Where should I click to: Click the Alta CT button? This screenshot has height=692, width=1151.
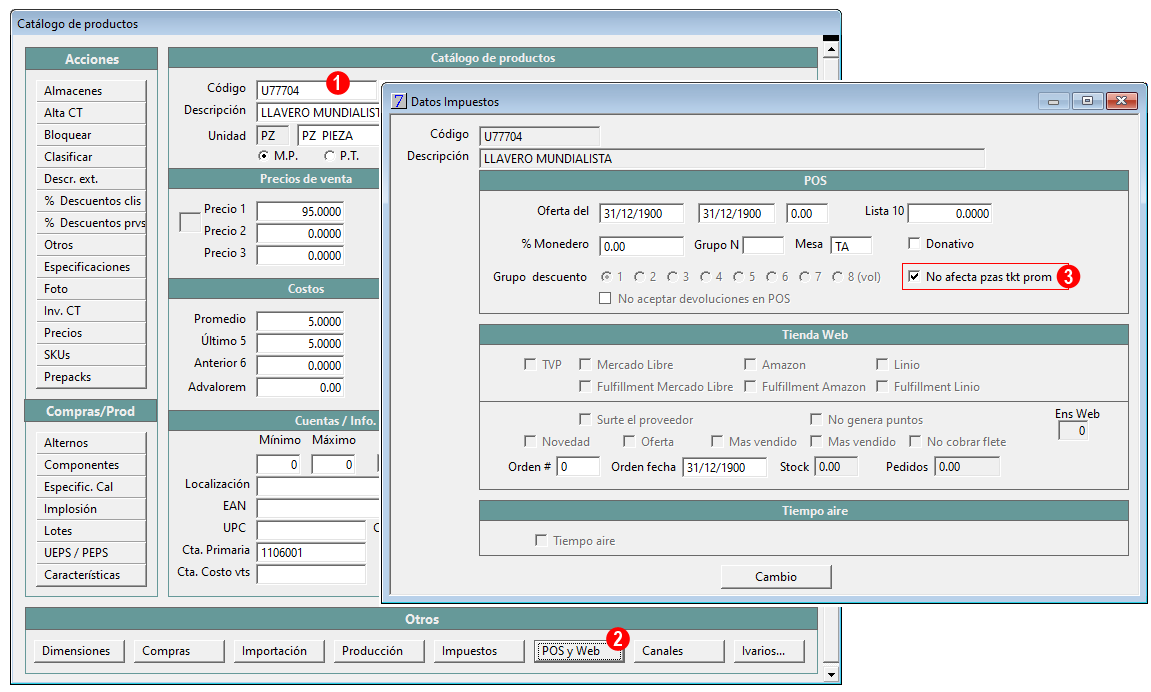91,112
